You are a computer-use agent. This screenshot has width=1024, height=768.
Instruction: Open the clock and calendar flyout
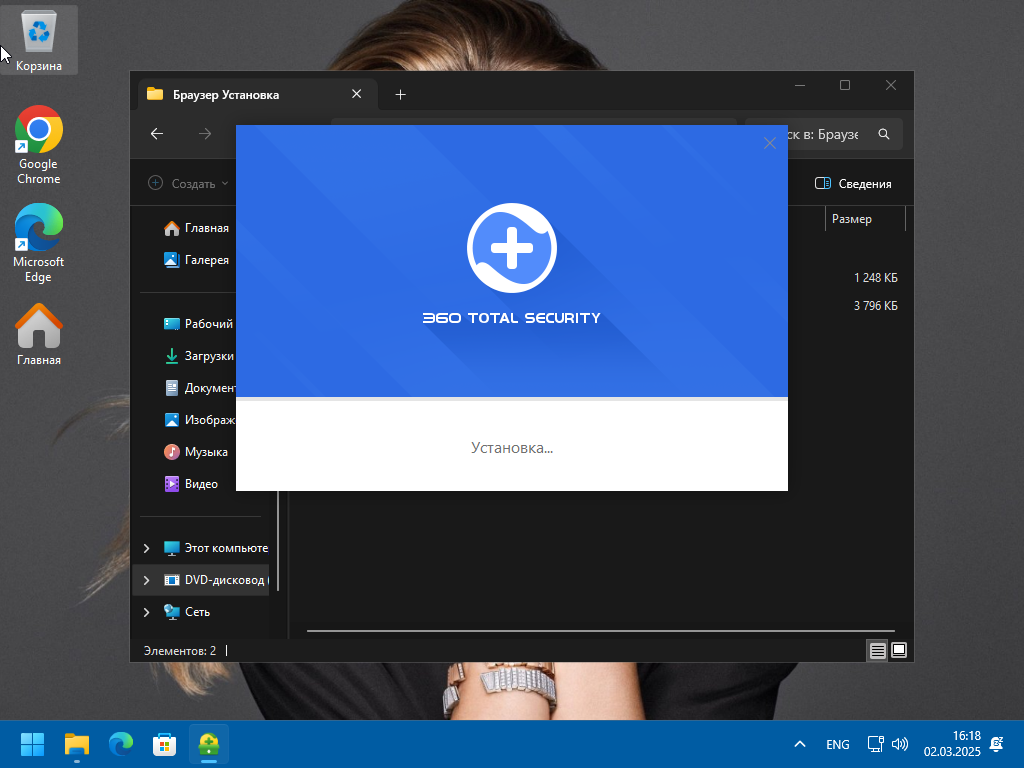[952, 744]
